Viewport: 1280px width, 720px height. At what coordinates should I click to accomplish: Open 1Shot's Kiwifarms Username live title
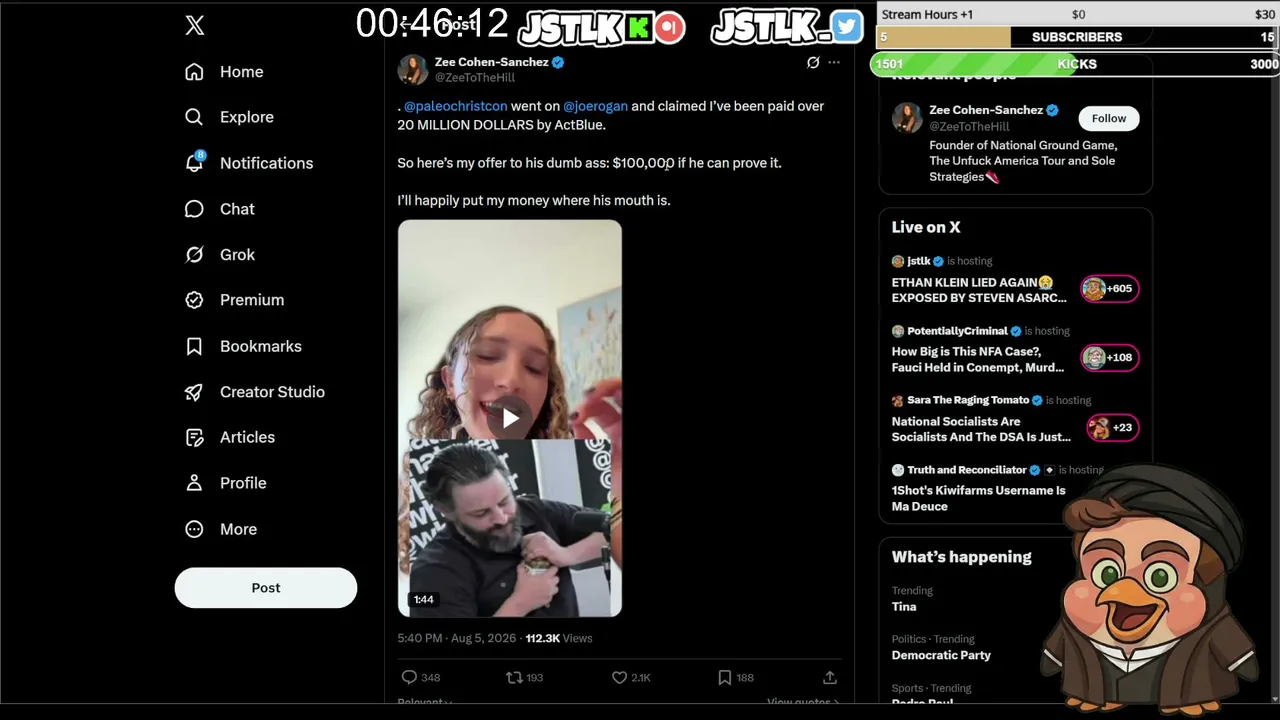click(979, 498)
